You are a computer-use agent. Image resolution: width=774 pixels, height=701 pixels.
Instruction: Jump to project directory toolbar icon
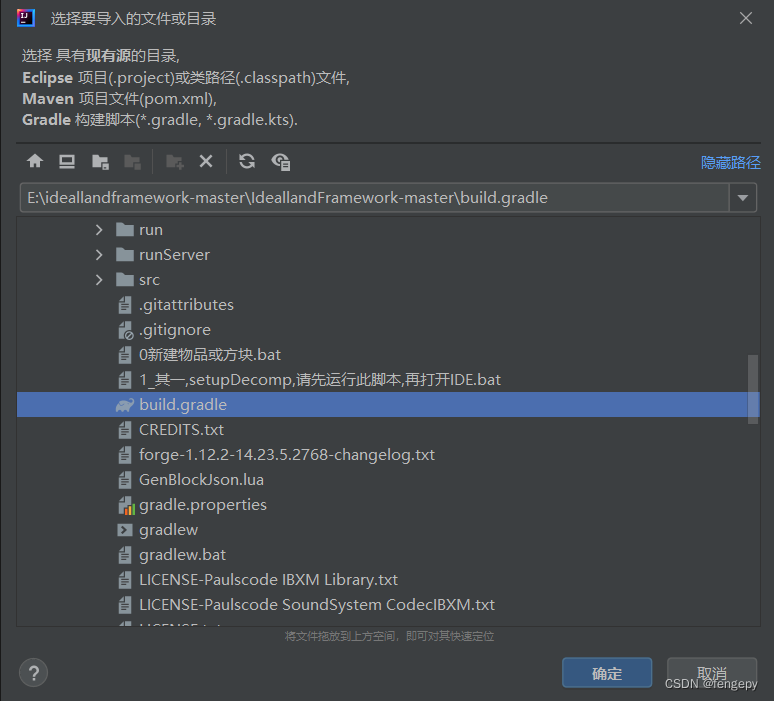point(100,161)
